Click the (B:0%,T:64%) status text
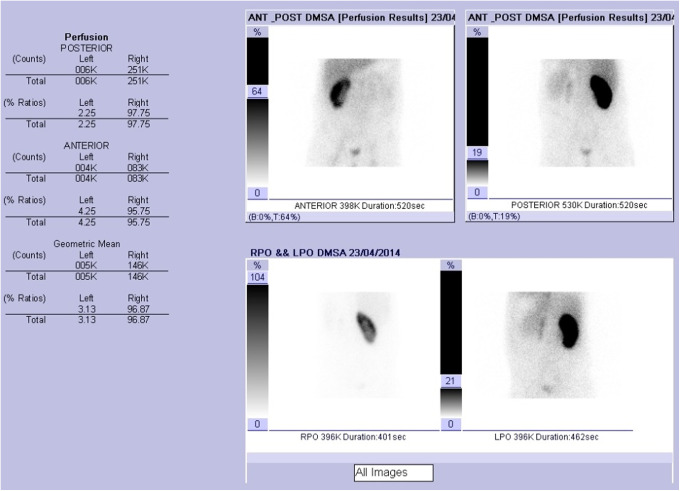Viewport: 680px width, 491px height. point(274,217)
